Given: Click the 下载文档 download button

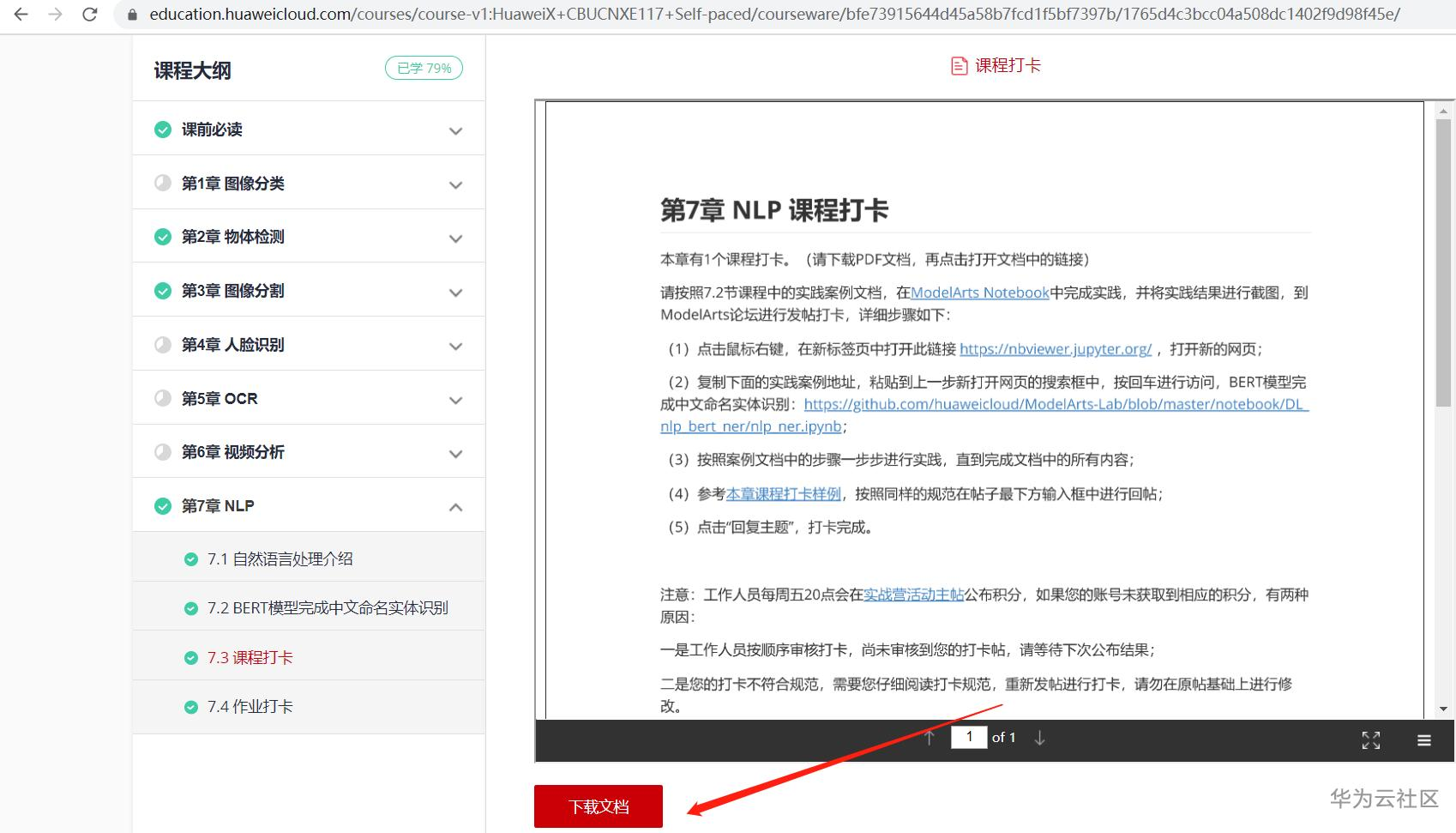Looking at the screenshot, I should point(599,806).
